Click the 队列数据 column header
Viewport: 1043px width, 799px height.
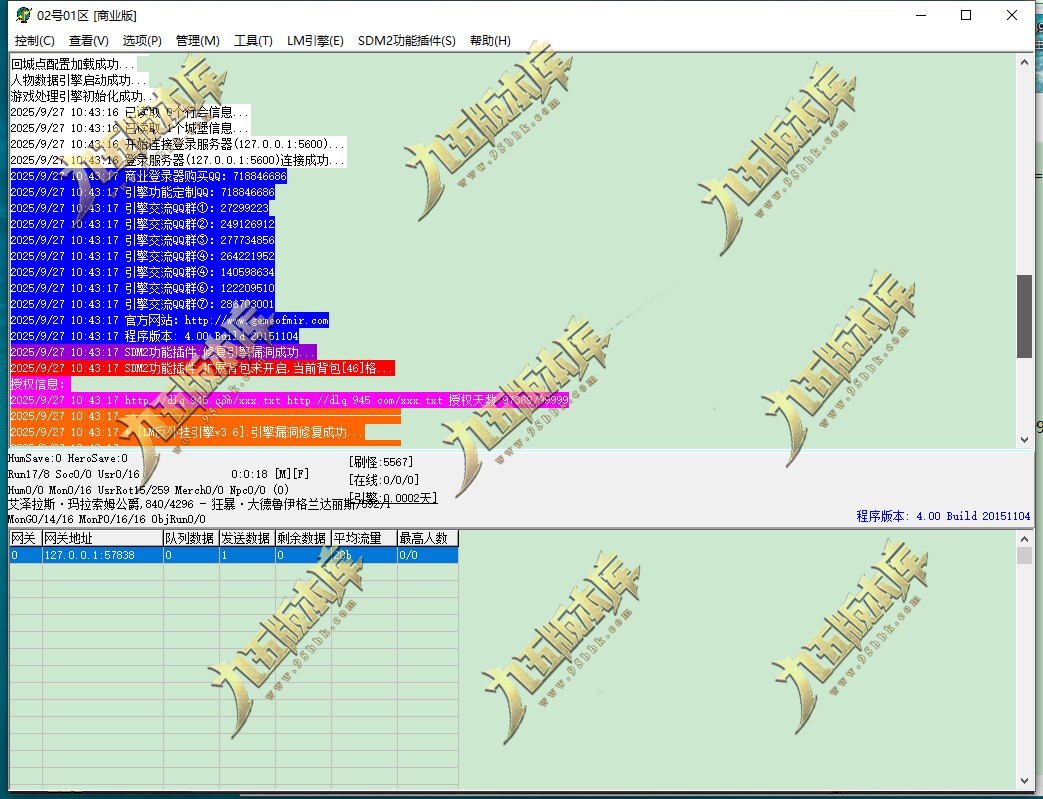(x=191, y=538)
